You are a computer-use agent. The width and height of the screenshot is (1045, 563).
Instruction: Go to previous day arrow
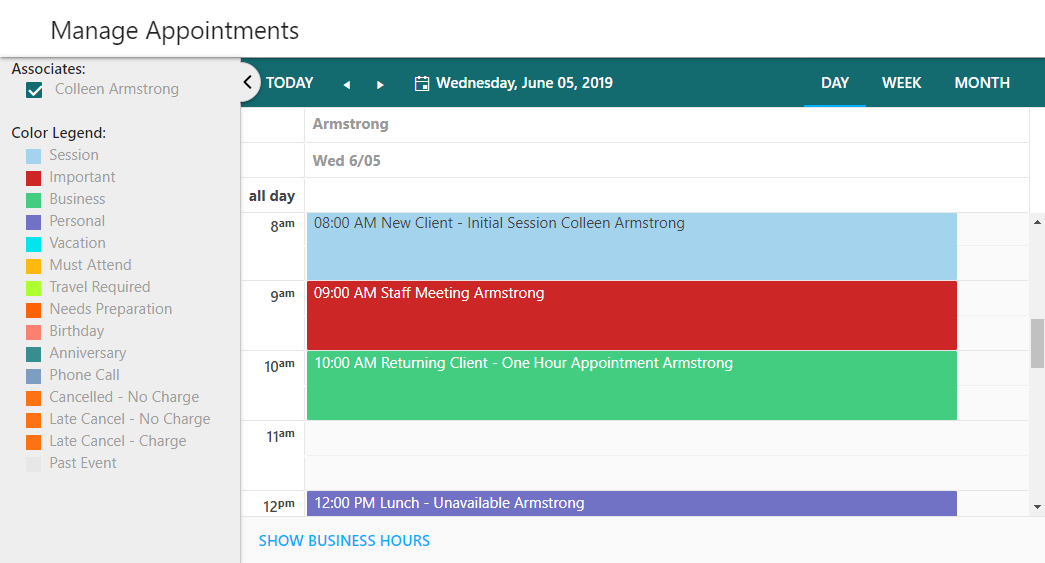347,84
